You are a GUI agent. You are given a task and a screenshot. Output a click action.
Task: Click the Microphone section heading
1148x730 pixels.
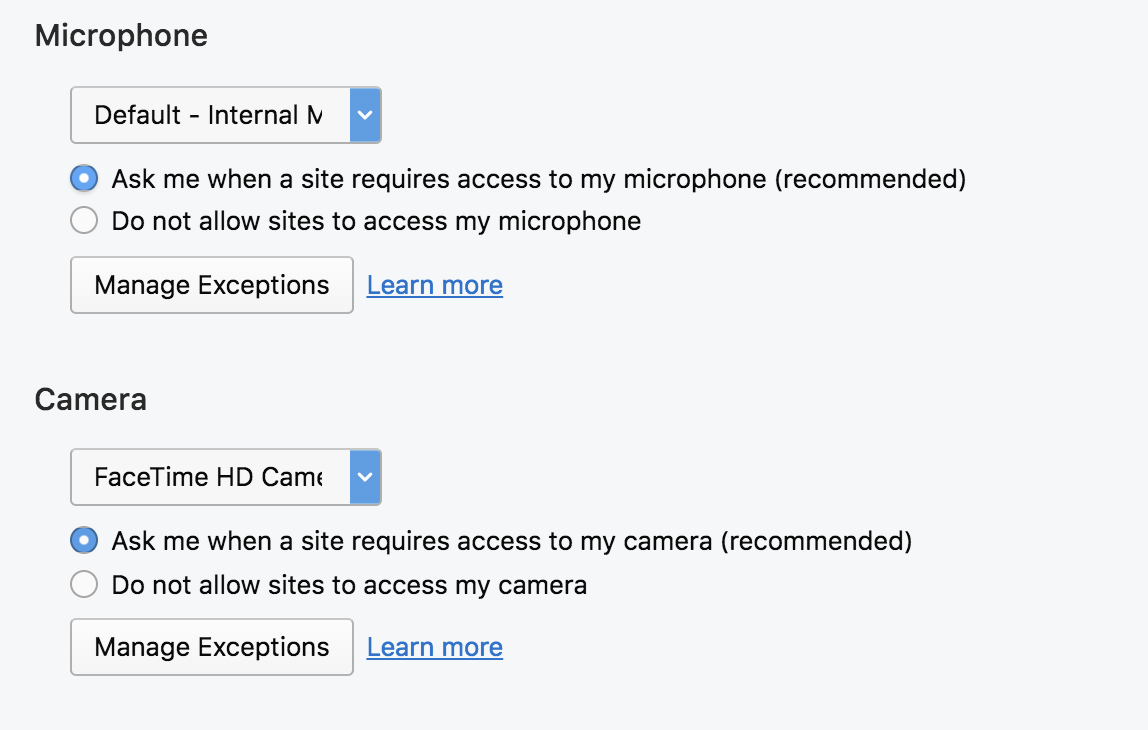[x=121, y=36]
